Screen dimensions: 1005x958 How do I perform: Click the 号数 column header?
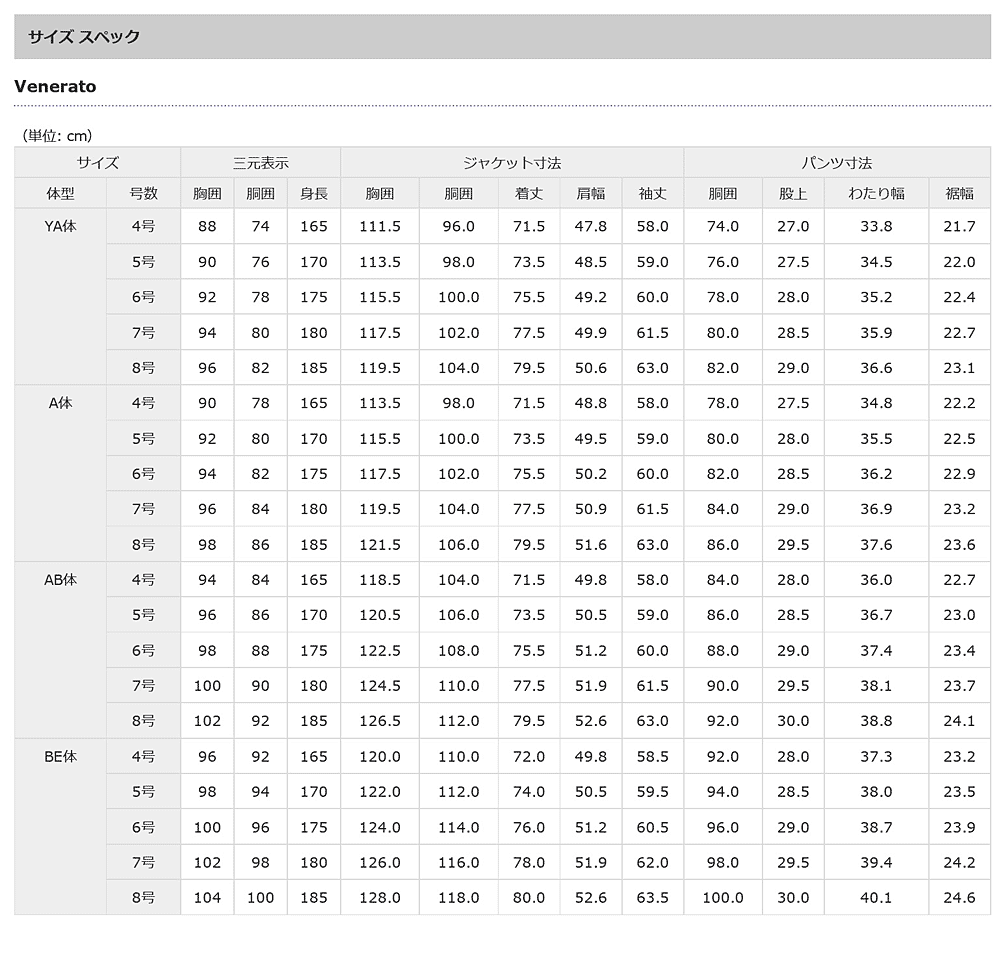coord(144,193)
